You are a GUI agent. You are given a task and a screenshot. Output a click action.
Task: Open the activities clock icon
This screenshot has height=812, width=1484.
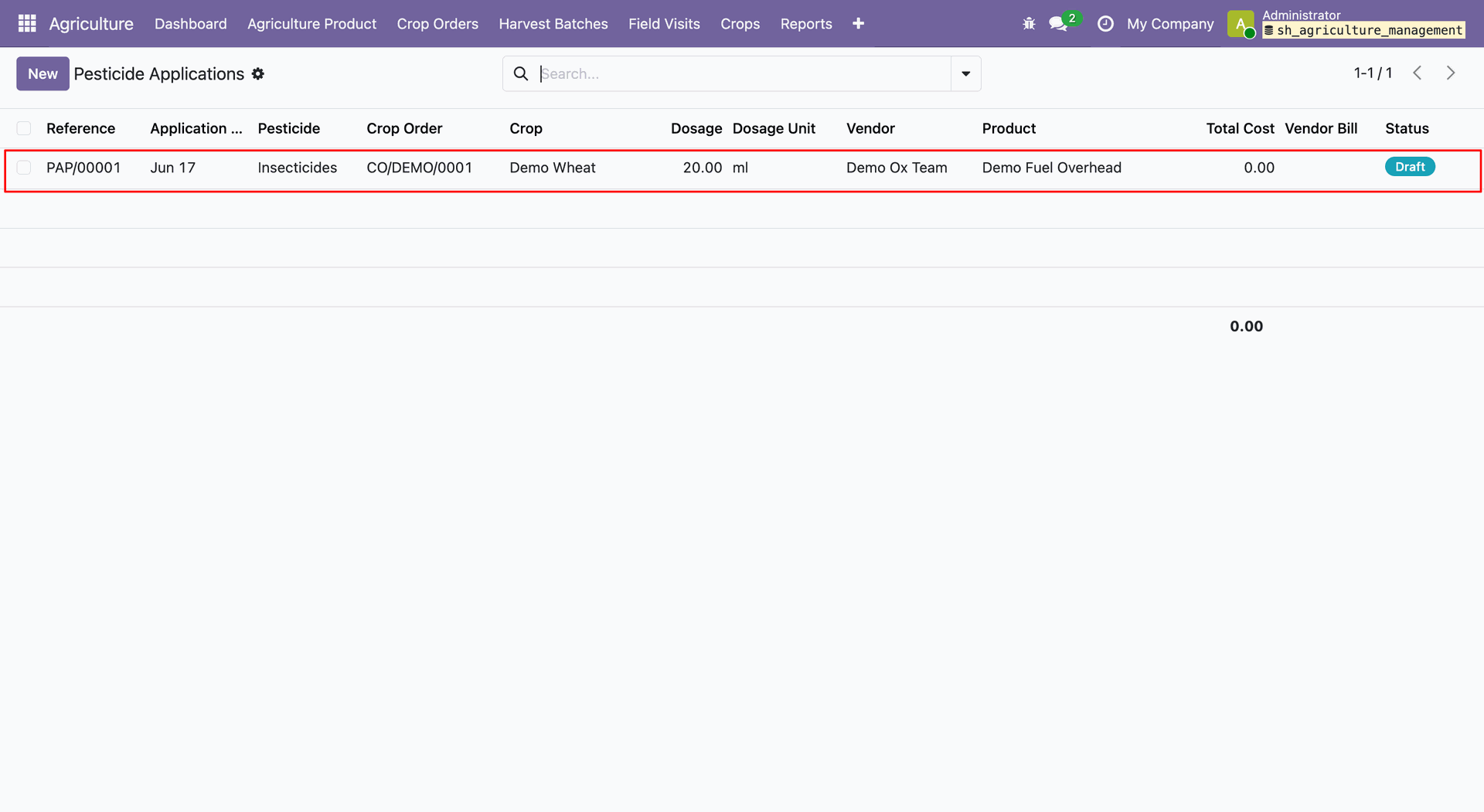[1105, 24]
